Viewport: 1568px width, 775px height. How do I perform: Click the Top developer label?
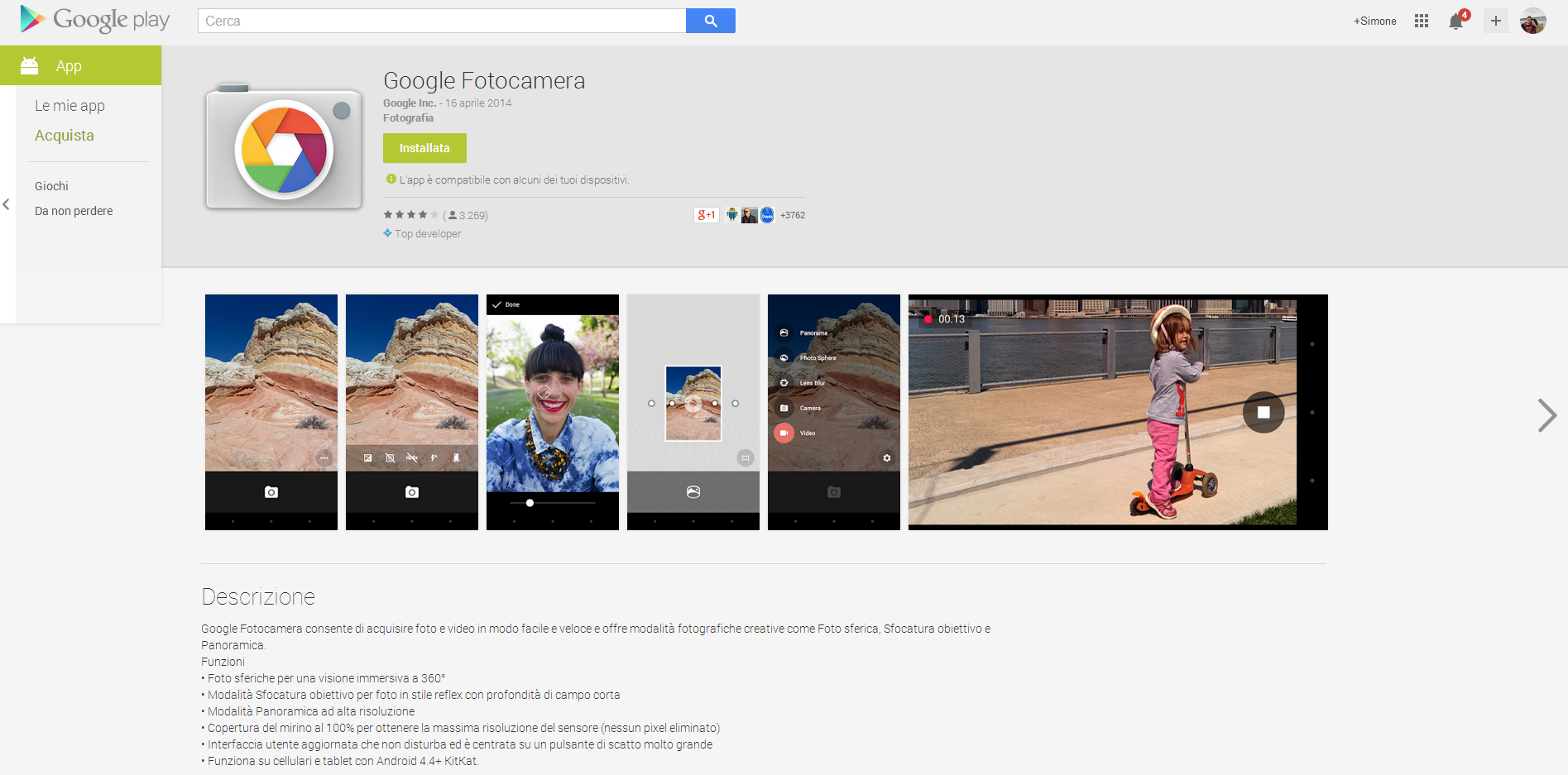pos(428,234)
